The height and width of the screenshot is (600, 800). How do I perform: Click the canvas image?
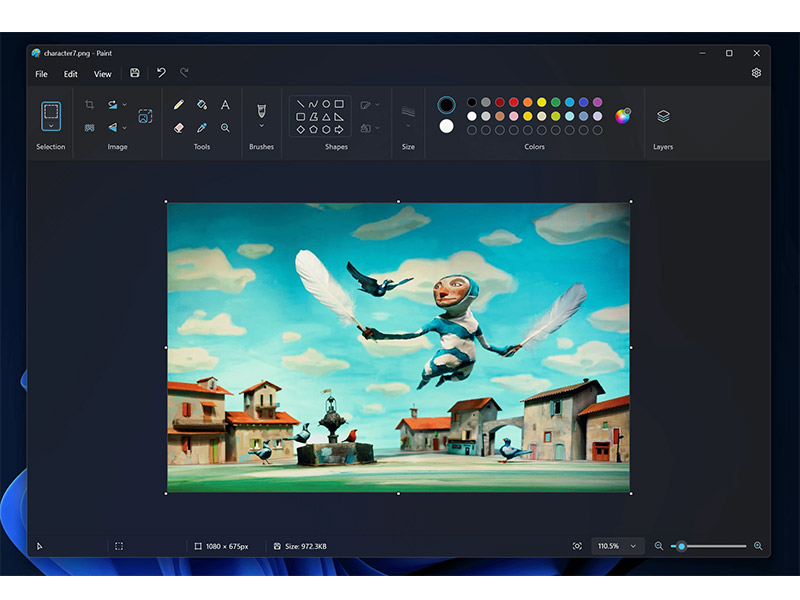(x=398, y=347)
